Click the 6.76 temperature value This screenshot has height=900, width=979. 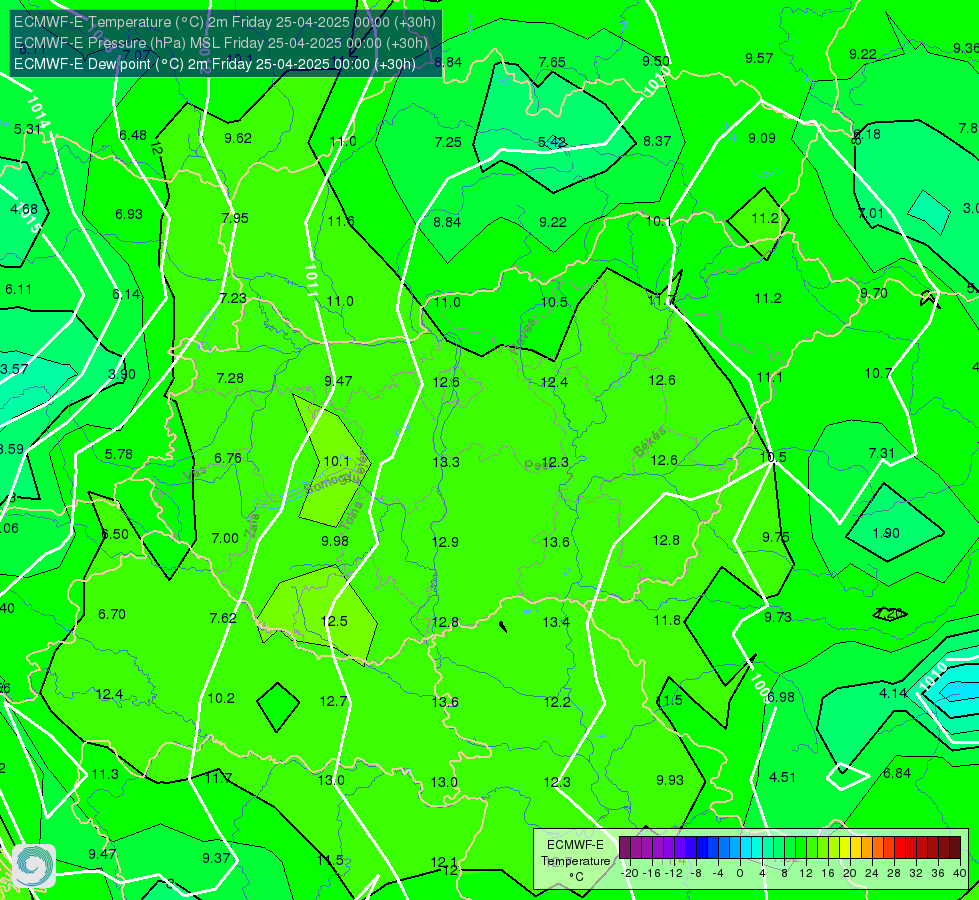coord(228,458)
